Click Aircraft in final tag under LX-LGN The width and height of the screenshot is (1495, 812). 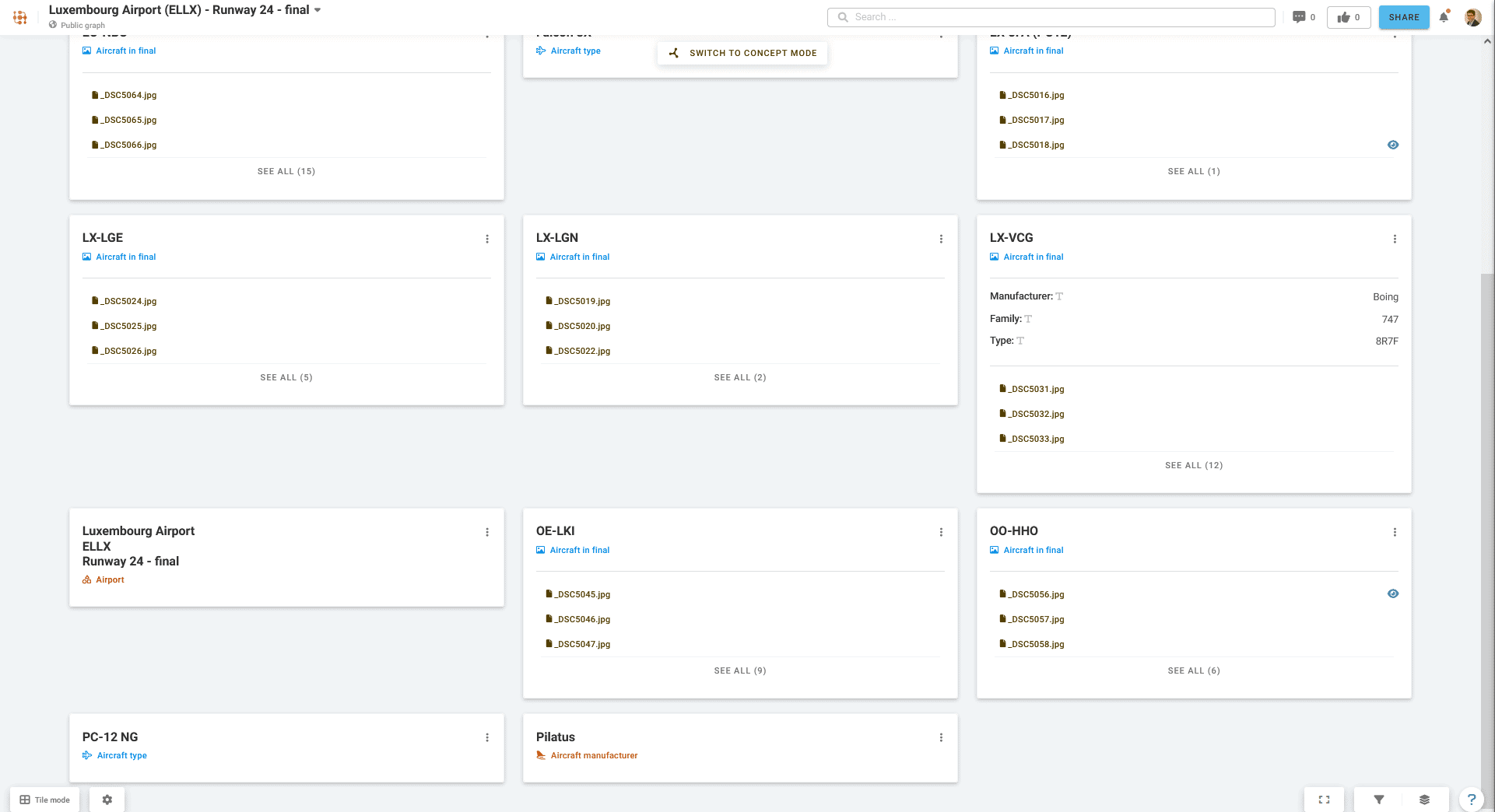click(573, 257)
